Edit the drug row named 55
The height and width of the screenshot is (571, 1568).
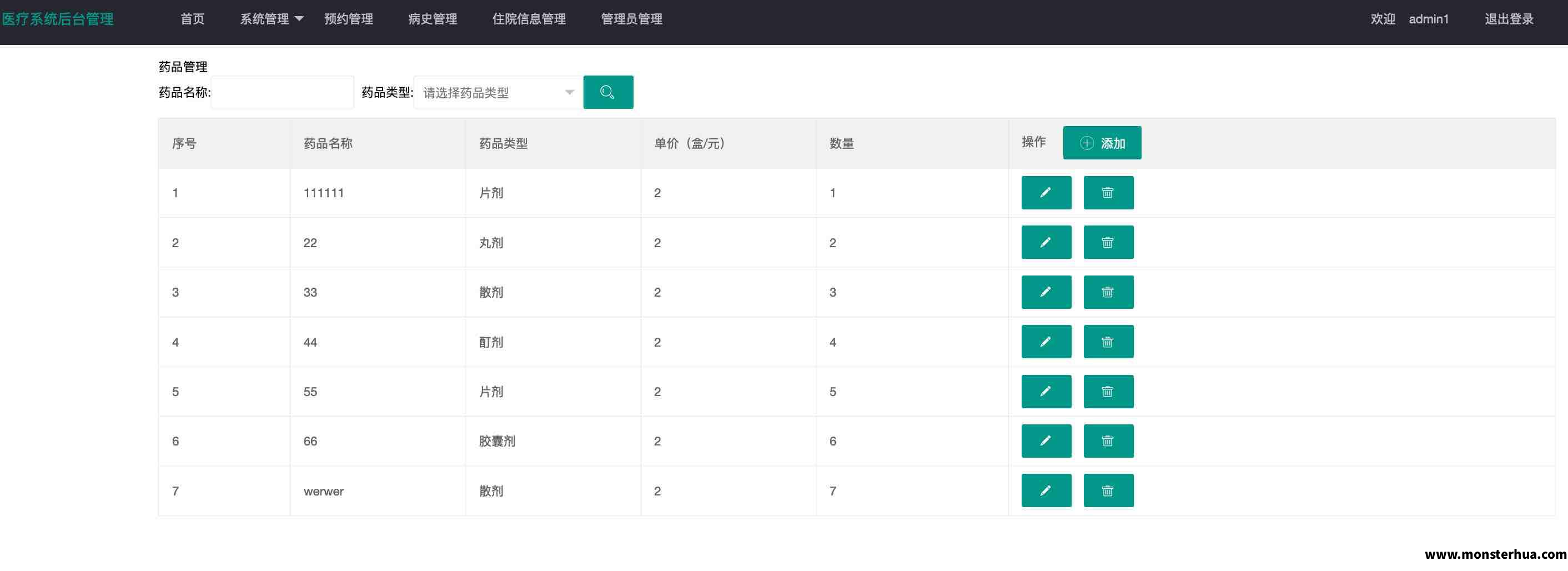pos(1046,392)
